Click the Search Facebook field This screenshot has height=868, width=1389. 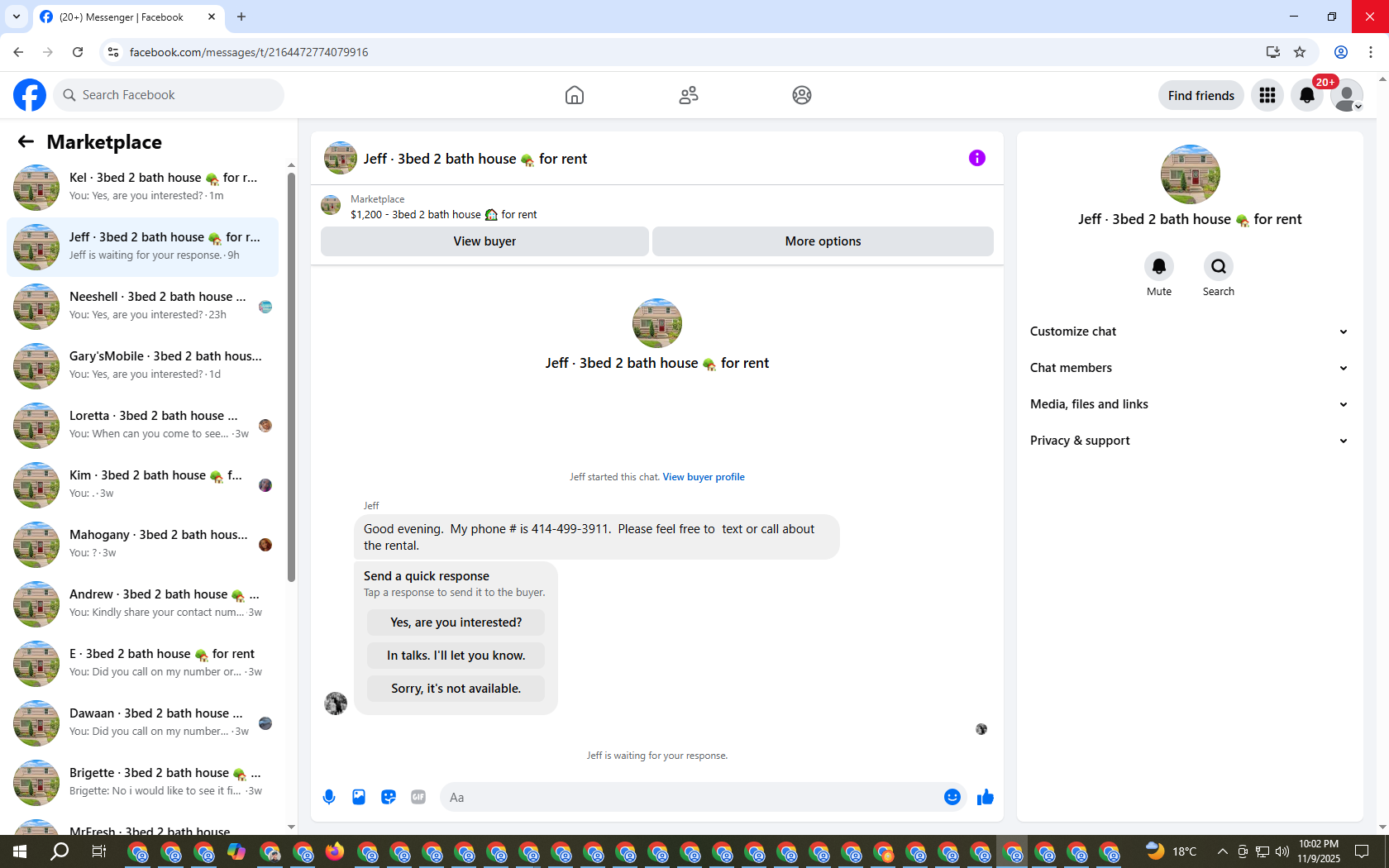(169, 95)
